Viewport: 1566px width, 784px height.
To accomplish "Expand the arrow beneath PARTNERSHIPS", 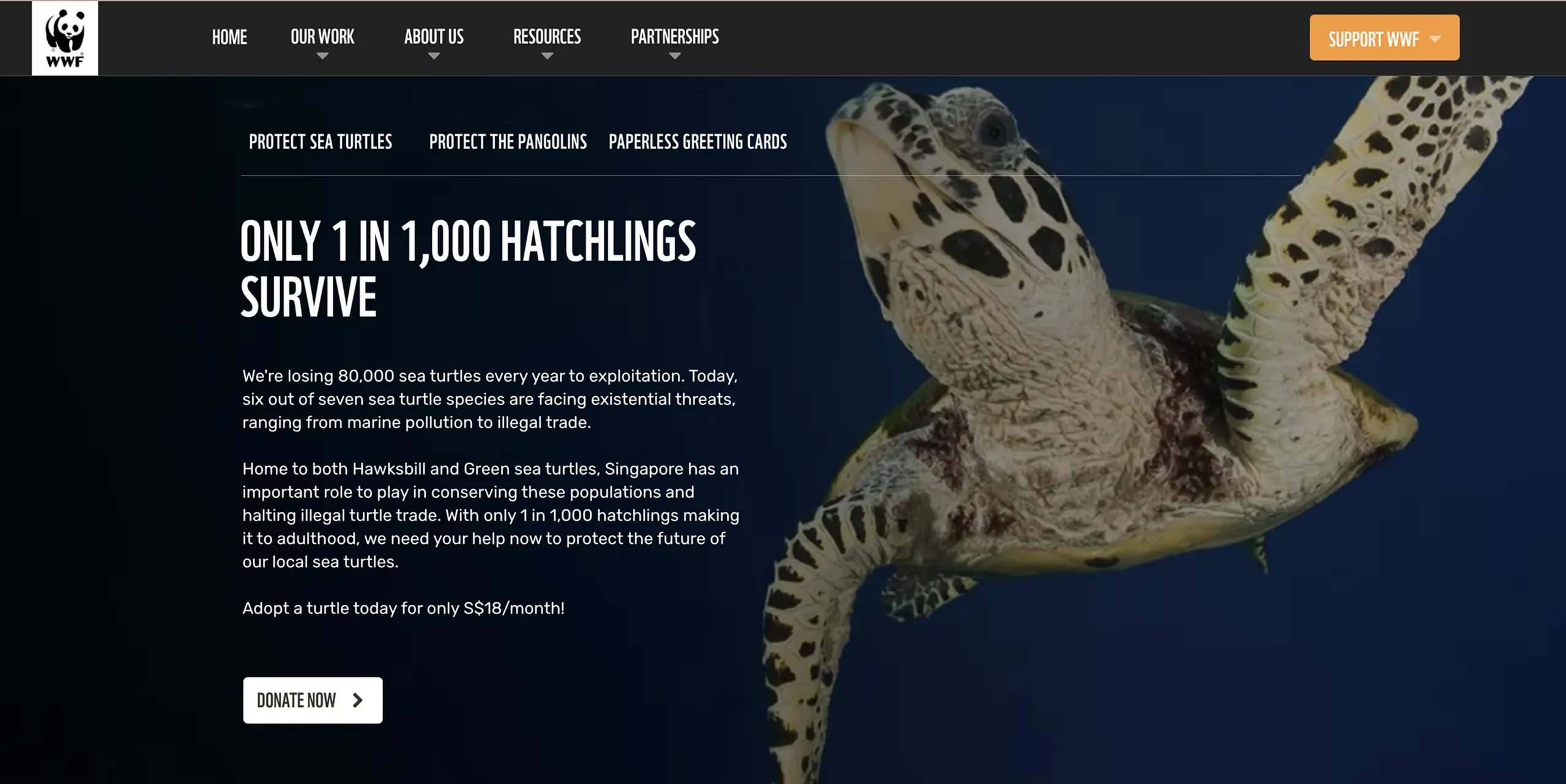I will pos(675,56).
